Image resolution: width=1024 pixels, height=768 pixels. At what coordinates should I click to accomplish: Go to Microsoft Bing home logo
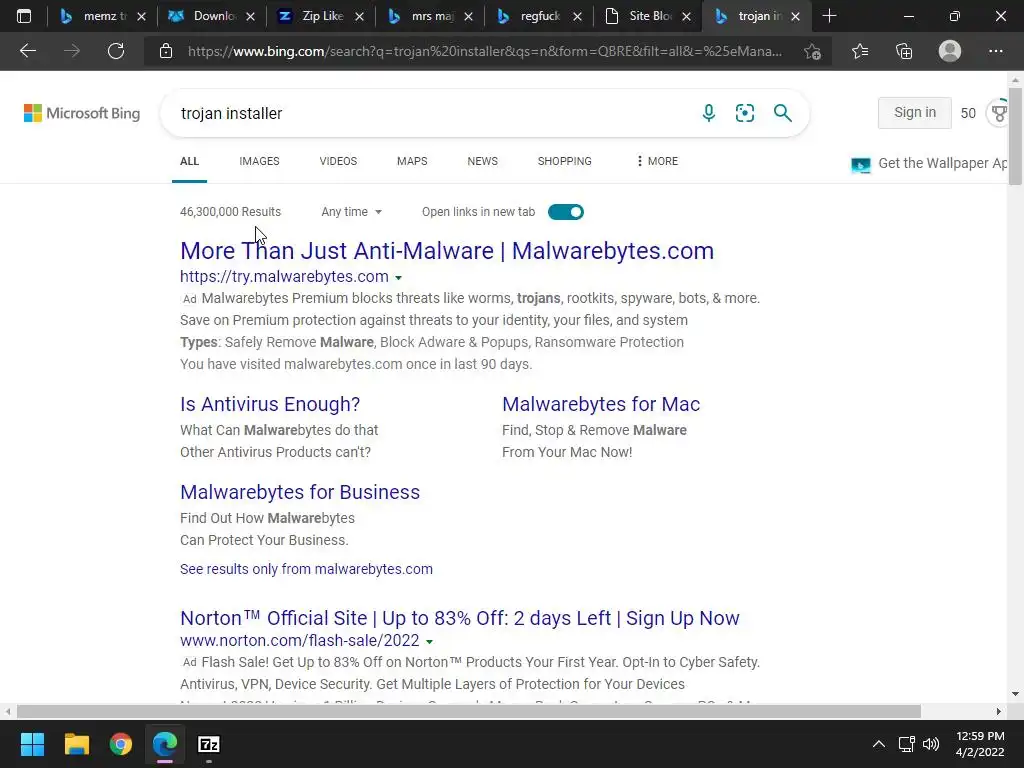coord(82,113)
